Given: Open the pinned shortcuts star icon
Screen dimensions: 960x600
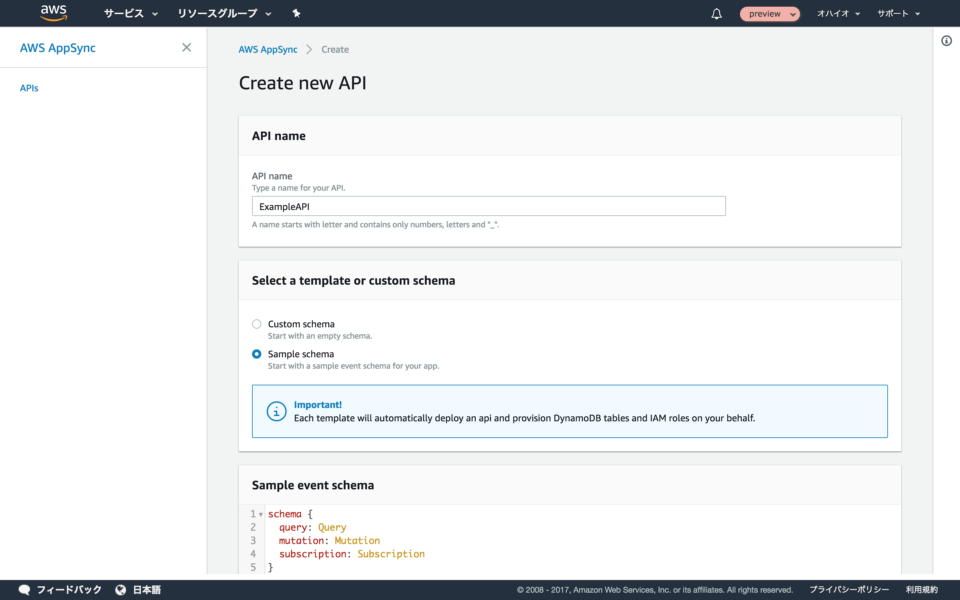Looking at the screenshot, I should point(295,13).
